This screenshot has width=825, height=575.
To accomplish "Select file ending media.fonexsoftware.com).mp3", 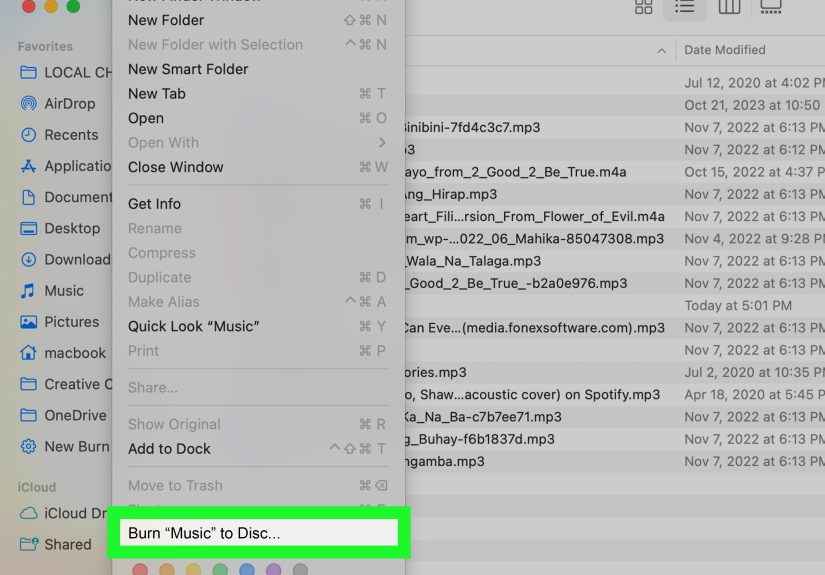I will pos(615,328).
